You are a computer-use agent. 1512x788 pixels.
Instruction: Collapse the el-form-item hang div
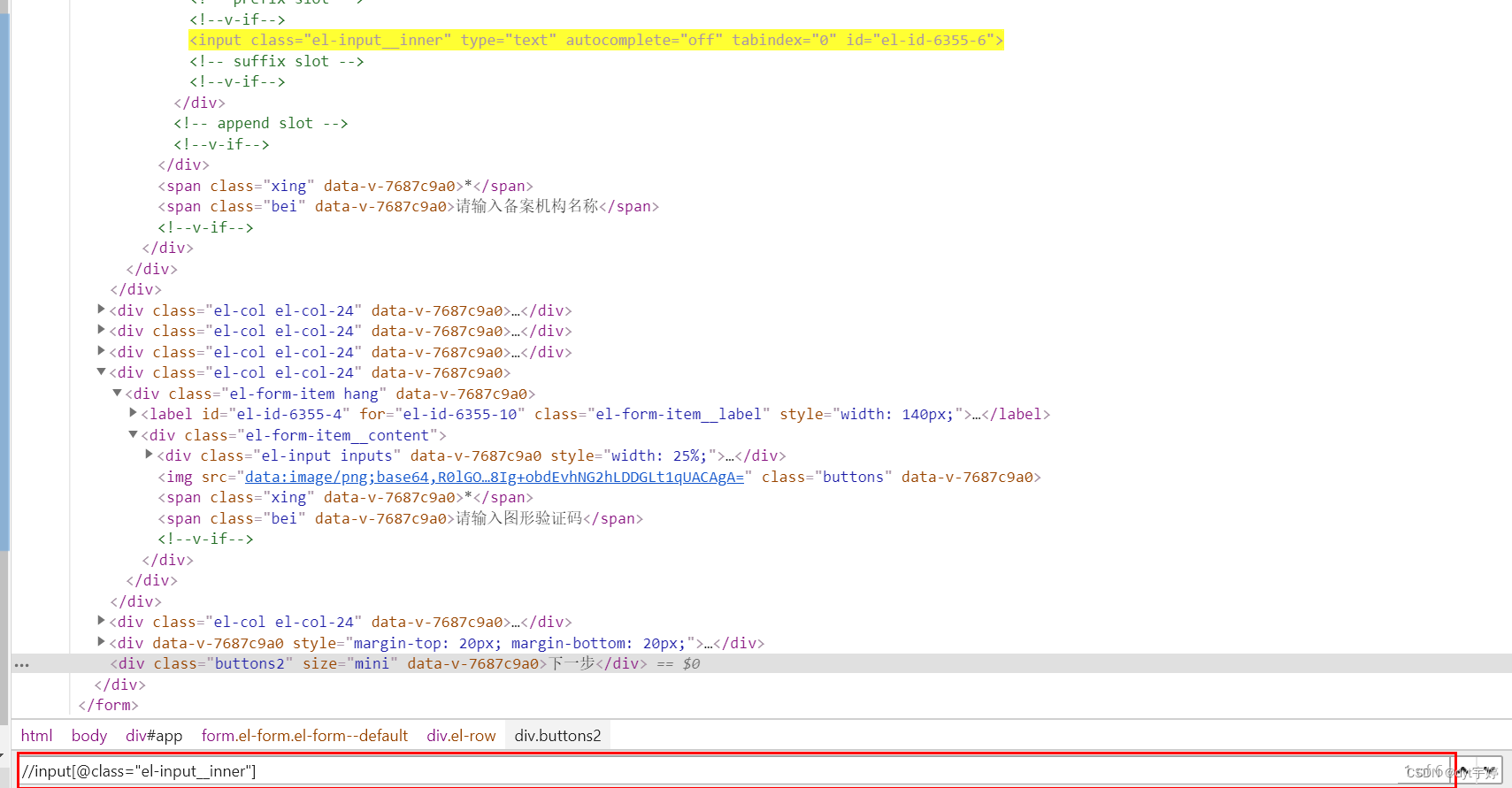pyautogui.click(x=117, y=393)
